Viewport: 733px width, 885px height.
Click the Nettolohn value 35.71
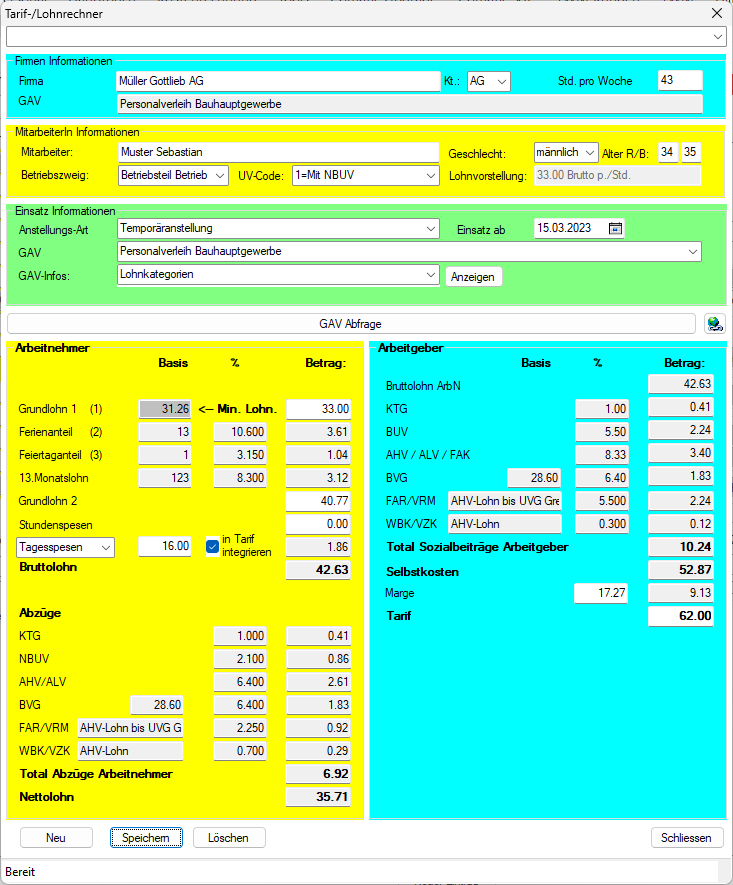pyautogui.click(x=319, y=798)
